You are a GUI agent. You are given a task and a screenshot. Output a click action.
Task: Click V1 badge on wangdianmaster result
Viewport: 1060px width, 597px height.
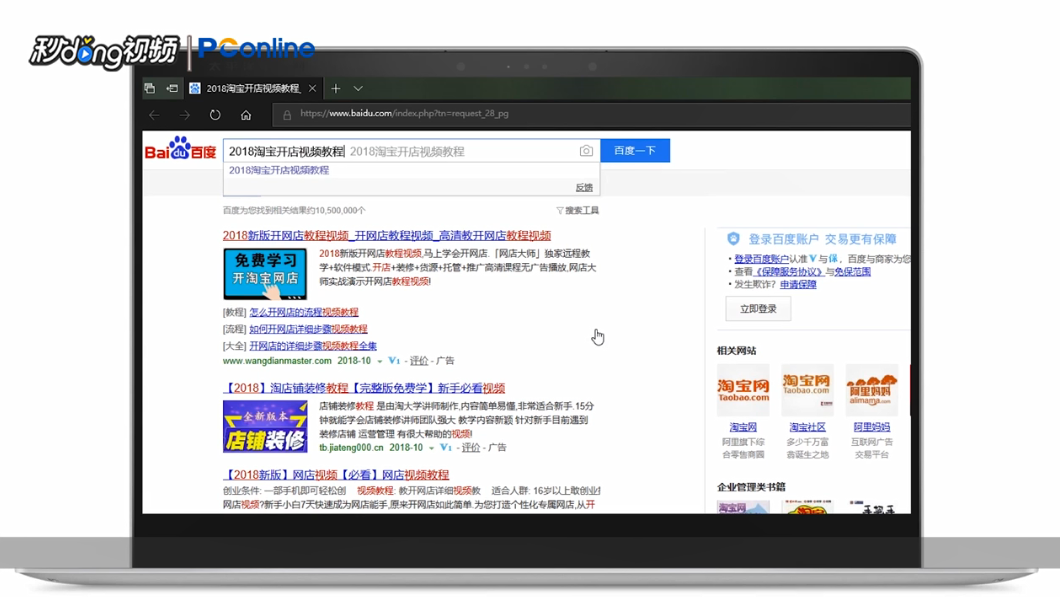394,361
